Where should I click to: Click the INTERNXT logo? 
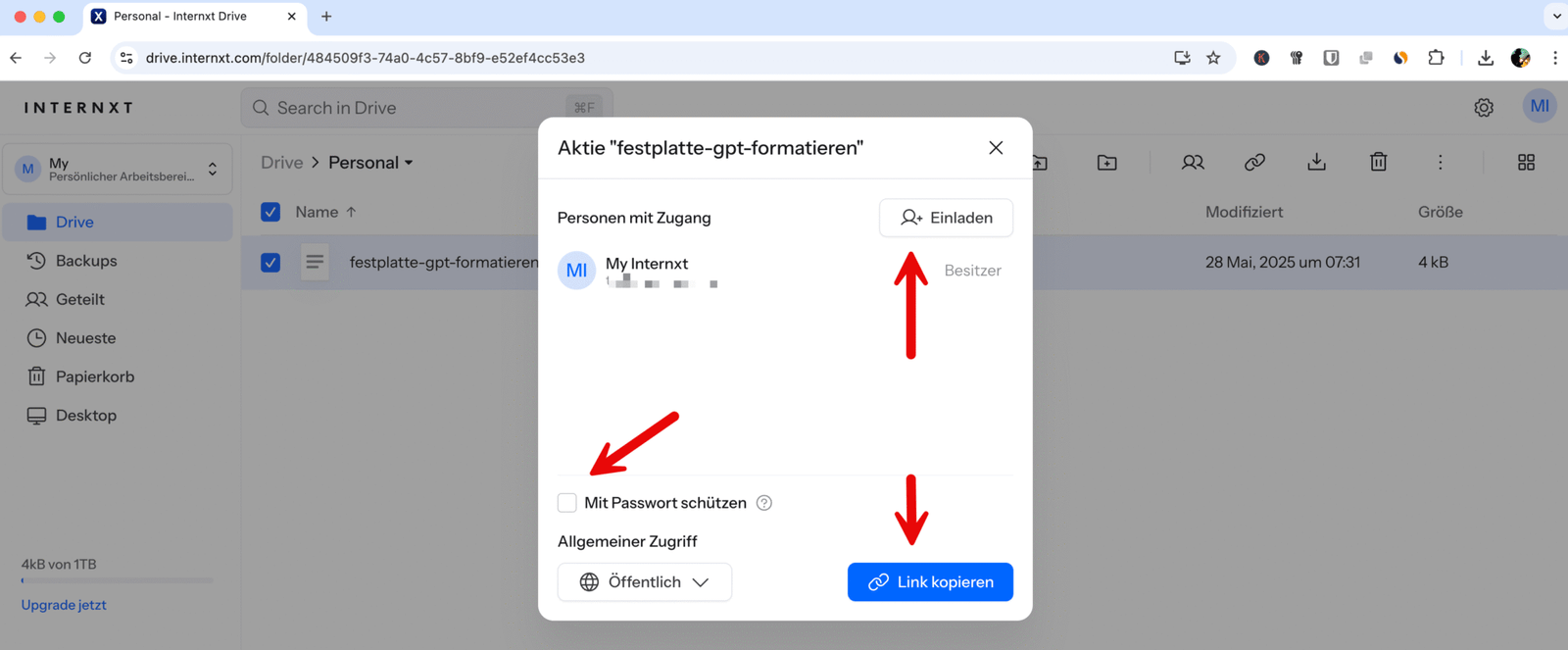78,108
